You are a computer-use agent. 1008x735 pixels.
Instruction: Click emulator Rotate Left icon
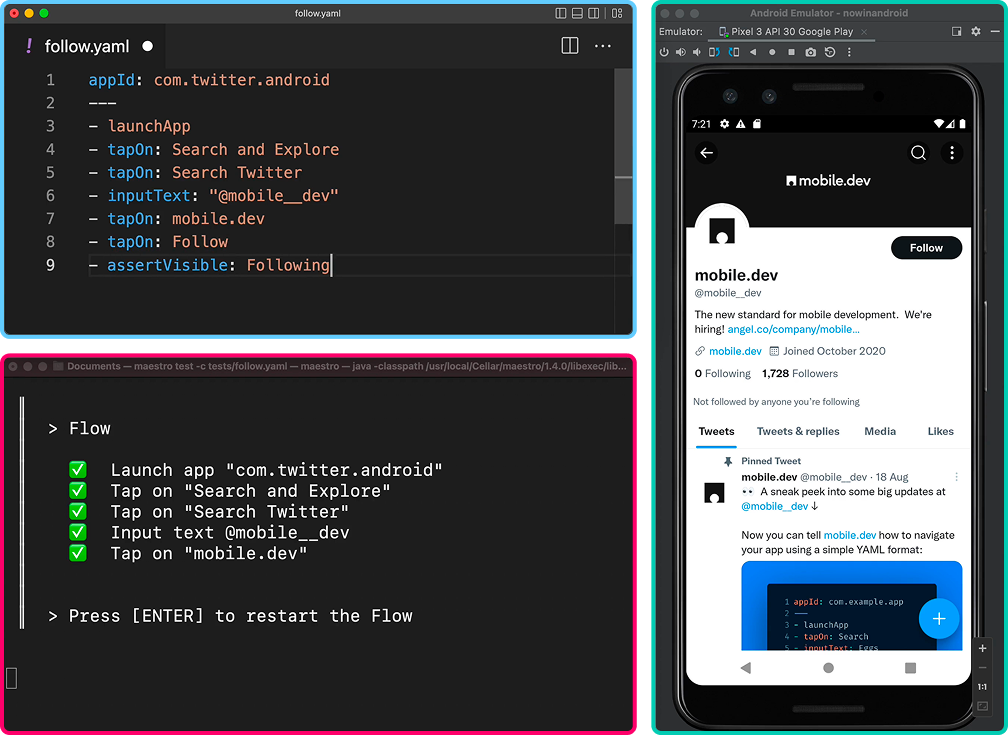pyautogui.click(x=714, y=52)
